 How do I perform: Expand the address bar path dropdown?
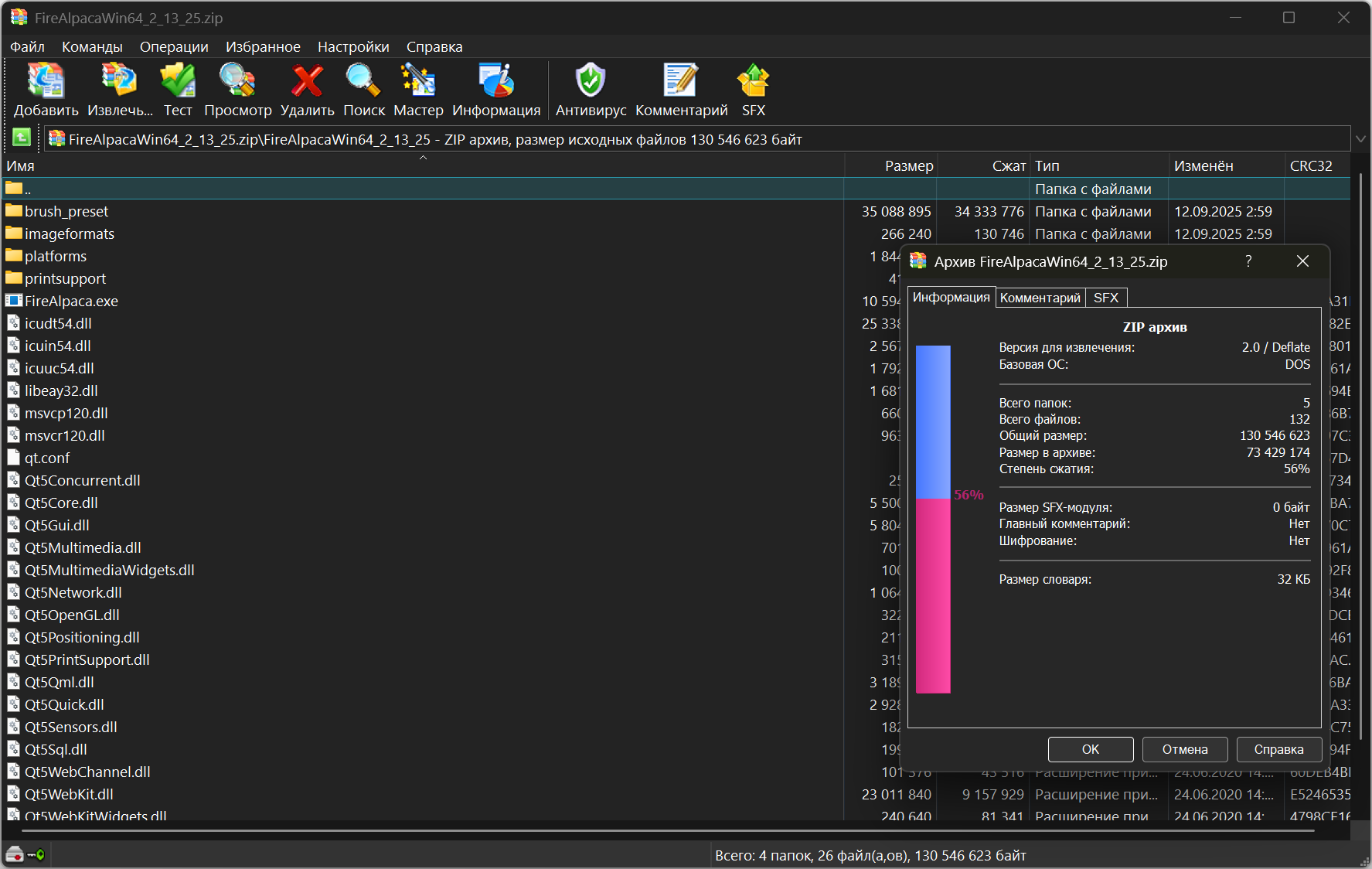pos(1360,139)
